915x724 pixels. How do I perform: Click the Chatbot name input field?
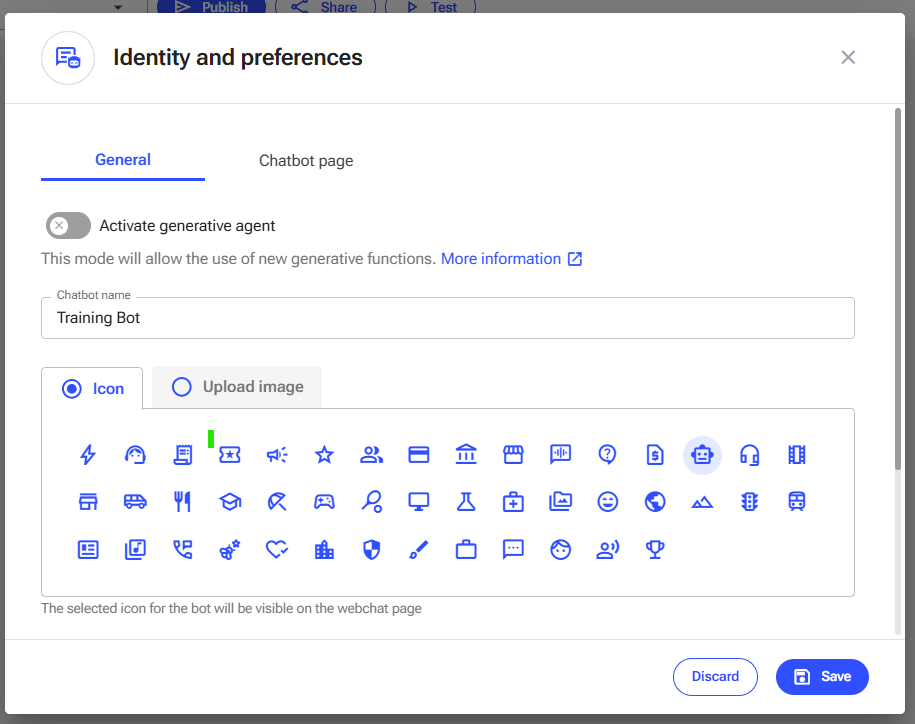(x=448, y=318)
